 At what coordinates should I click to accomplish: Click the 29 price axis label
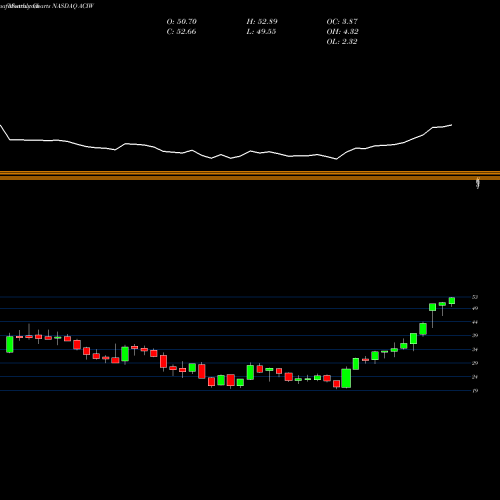tap(475, 363)
